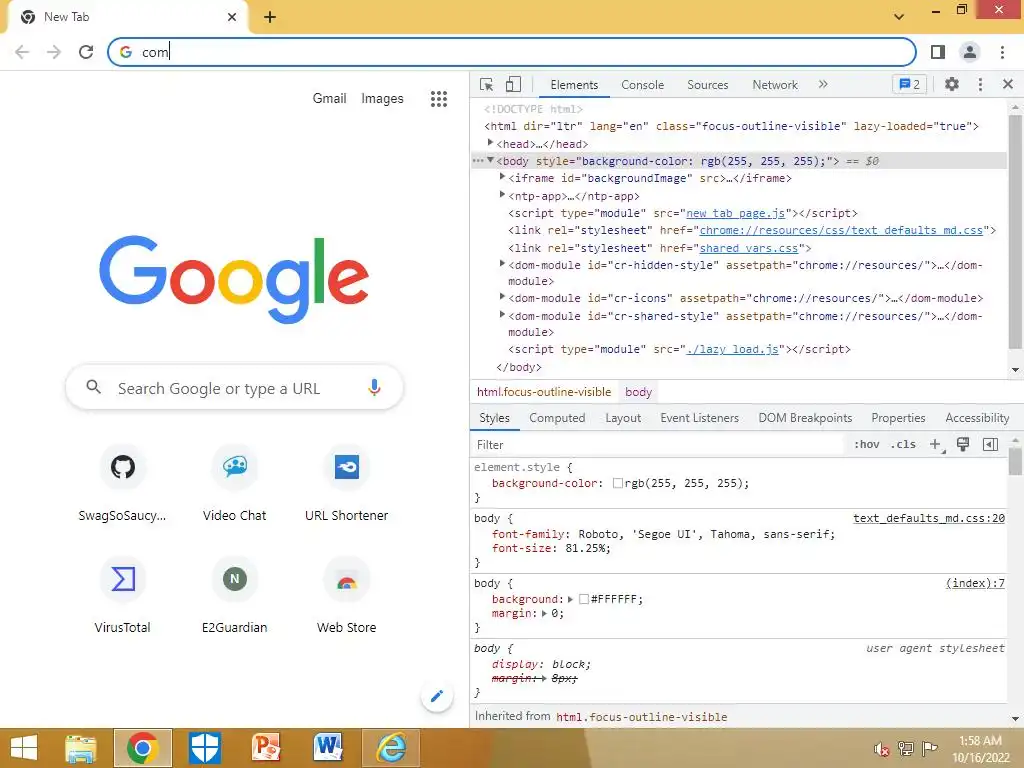1024x768 pixels.
Task: Open the shared_vars.css link
Action: click(x=749, y=248)
